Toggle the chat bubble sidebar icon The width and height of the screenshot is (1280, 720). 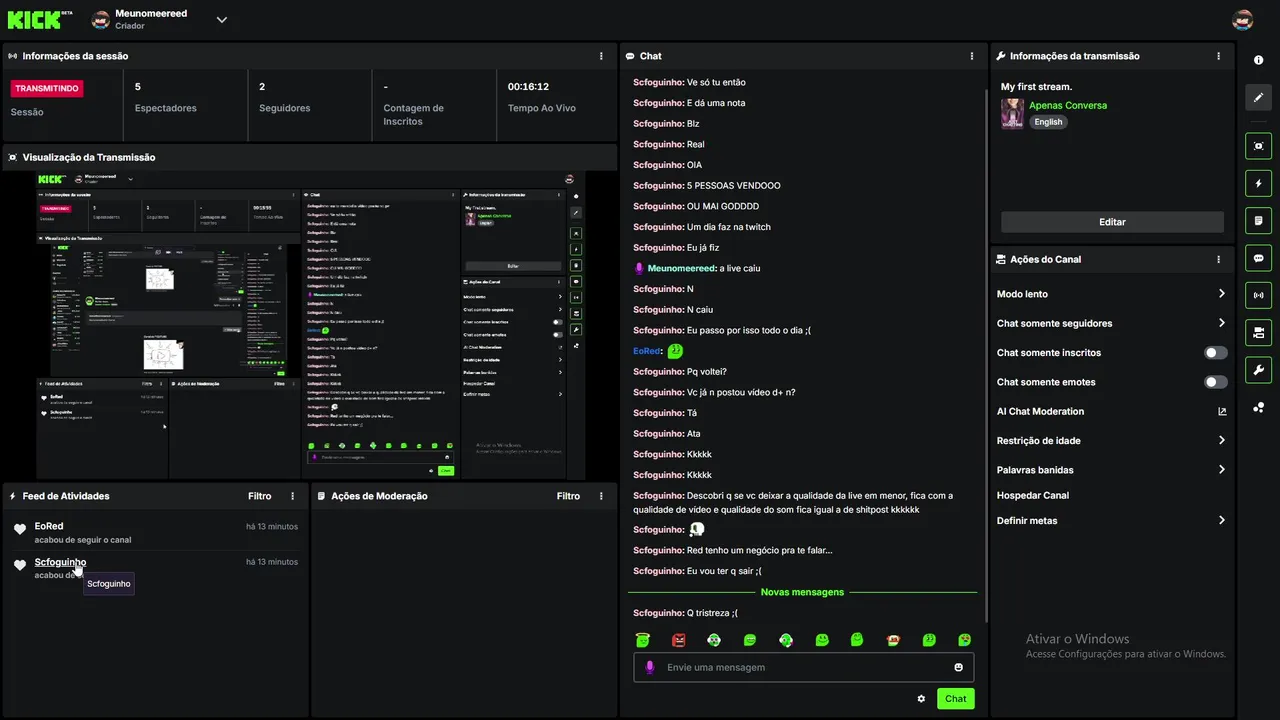pos(1258,257)
